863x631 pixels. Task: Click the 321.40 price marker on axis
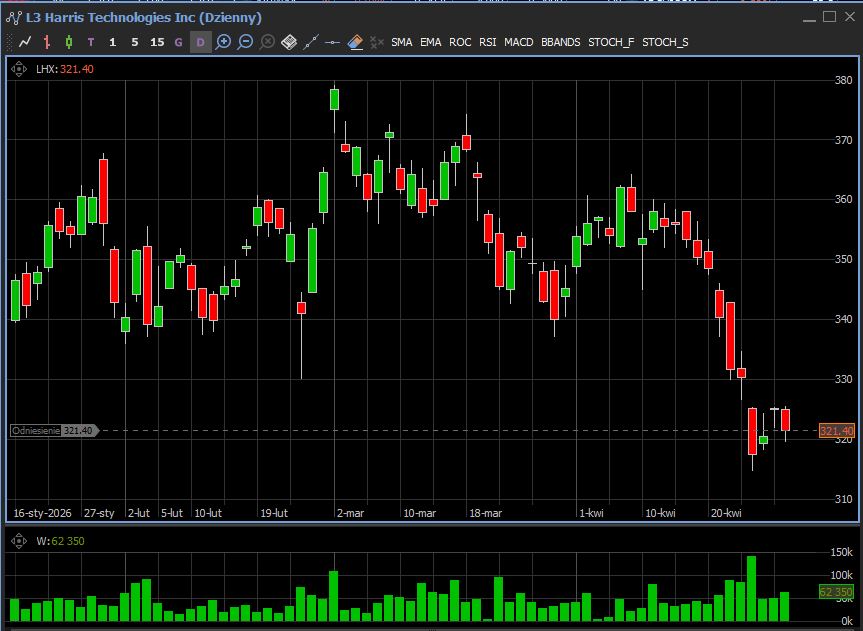point(836,431)
